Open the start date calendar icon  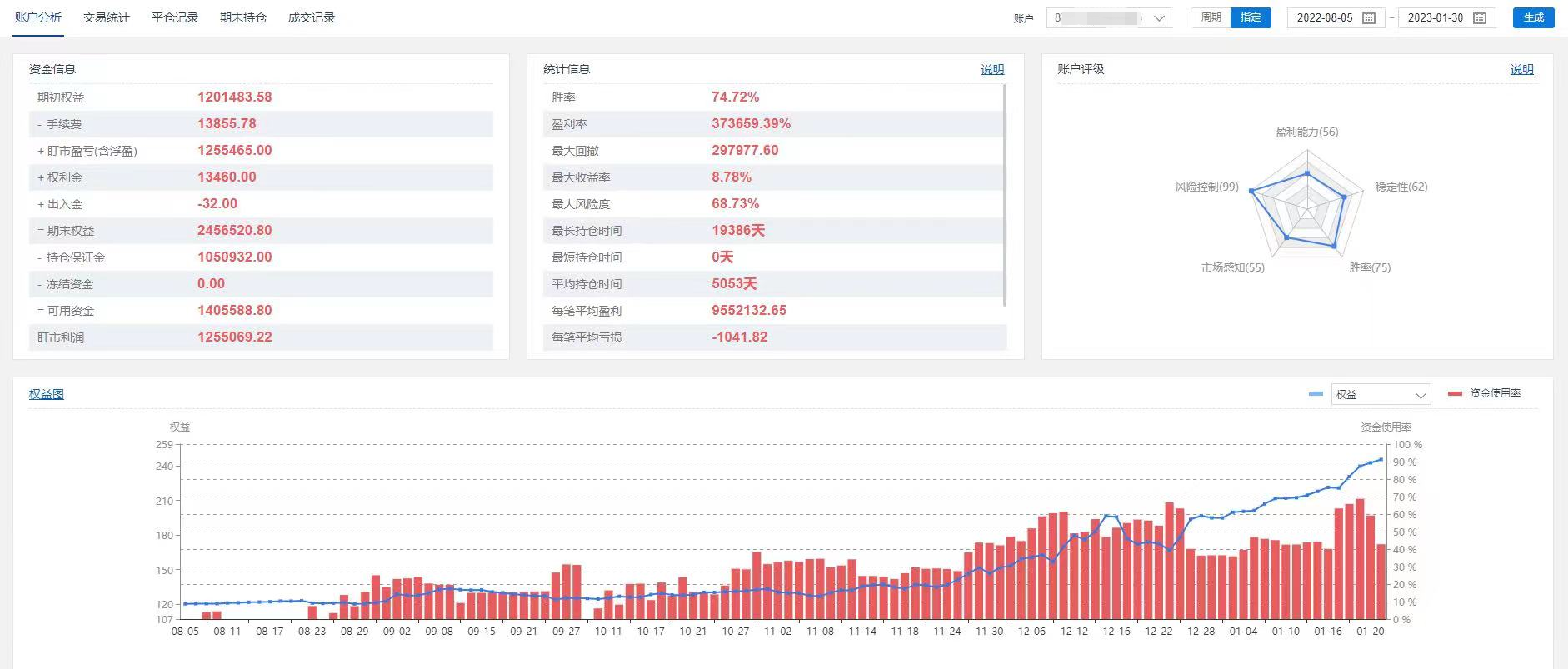click(x=1368, y=17)
